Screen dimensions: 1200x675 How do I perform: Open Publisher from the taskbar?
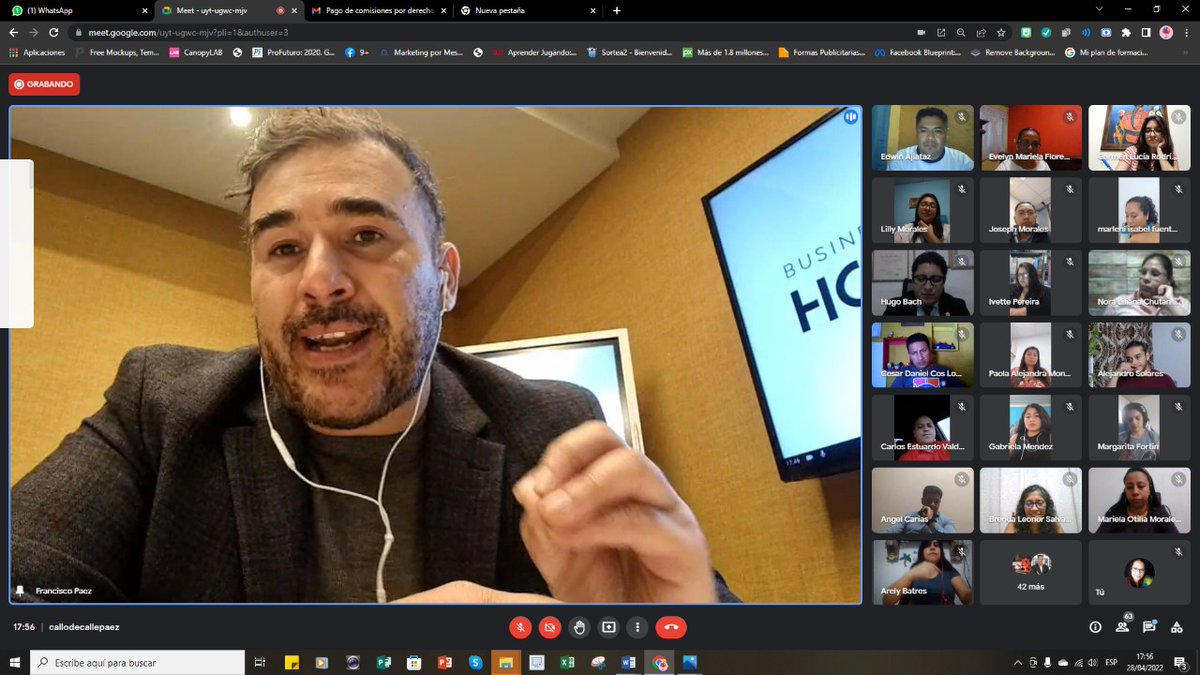[x=383, y=662]
